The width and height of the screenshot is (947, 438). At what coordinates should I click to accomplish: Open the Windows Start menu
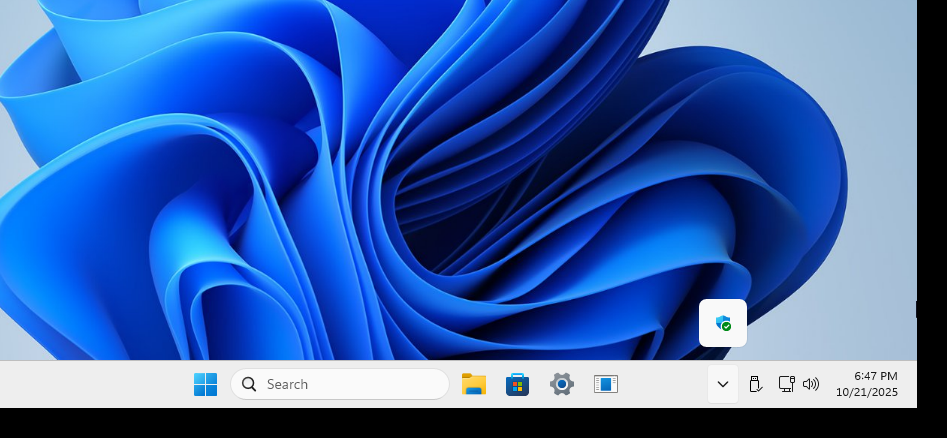[205, 384]
